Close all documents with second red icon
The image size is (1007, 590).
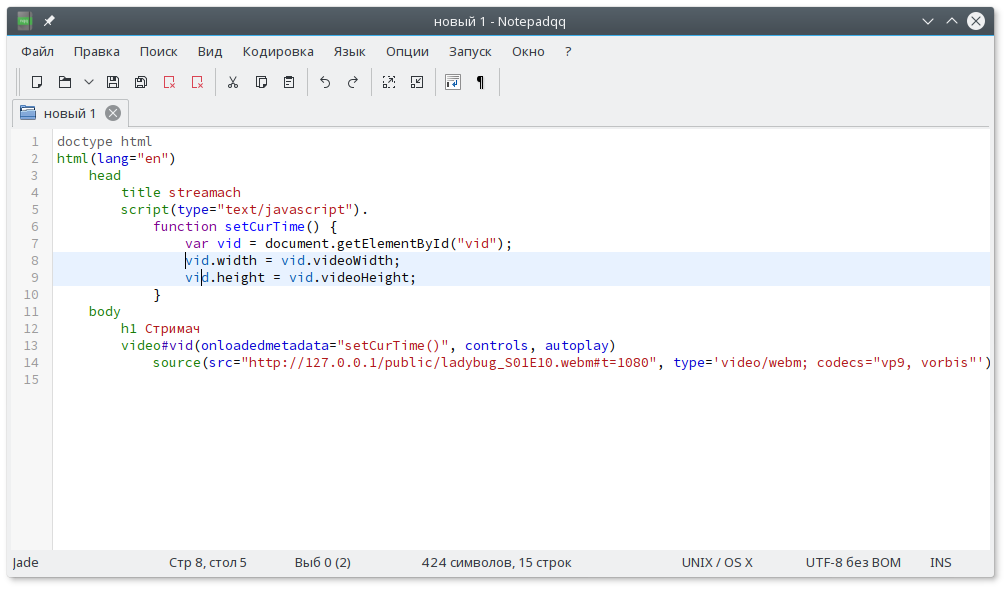point(197,82)
